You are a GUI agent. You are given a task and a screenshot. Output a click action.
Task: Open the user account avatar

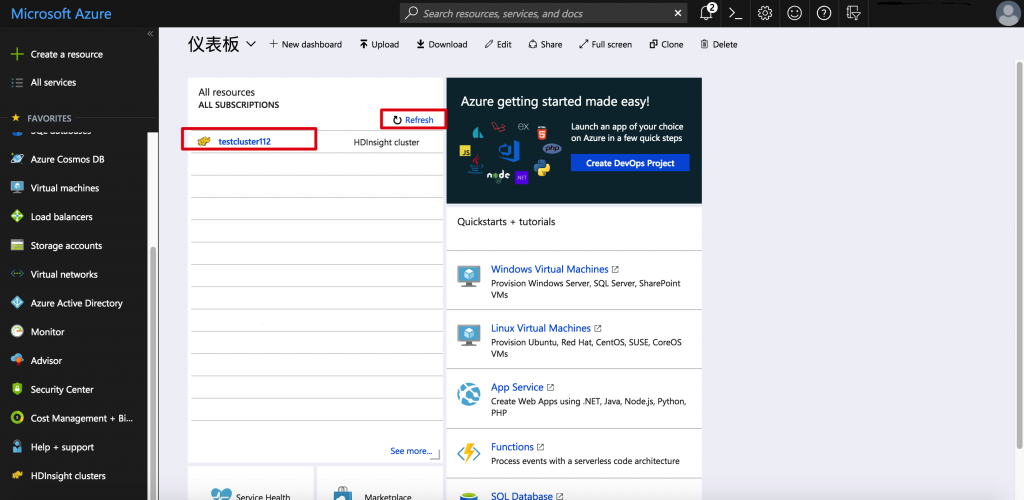1008,14
